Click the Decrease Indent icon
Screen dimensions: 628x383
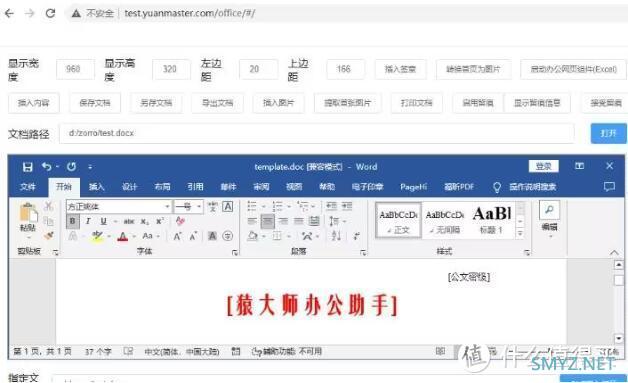[331, 206]
